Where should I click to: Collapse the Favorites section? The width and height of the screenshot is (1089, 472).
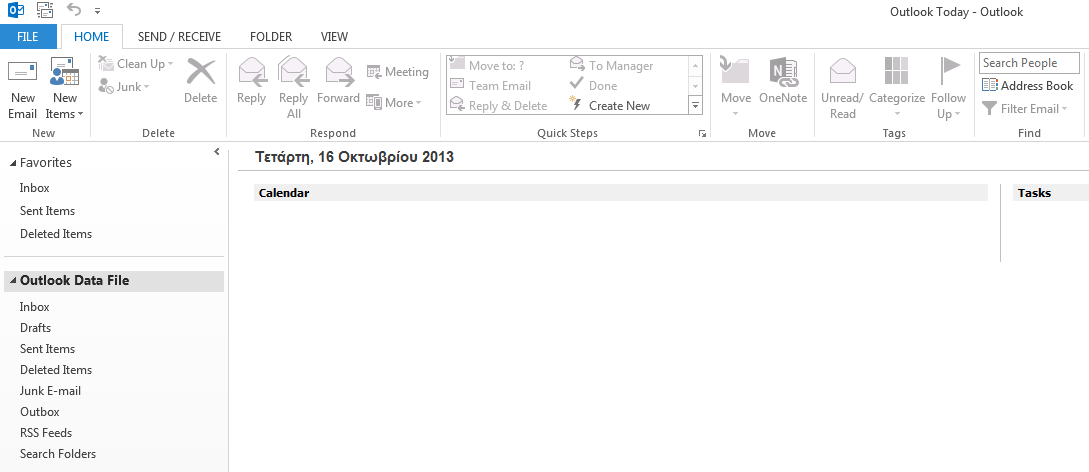point(11,163)
